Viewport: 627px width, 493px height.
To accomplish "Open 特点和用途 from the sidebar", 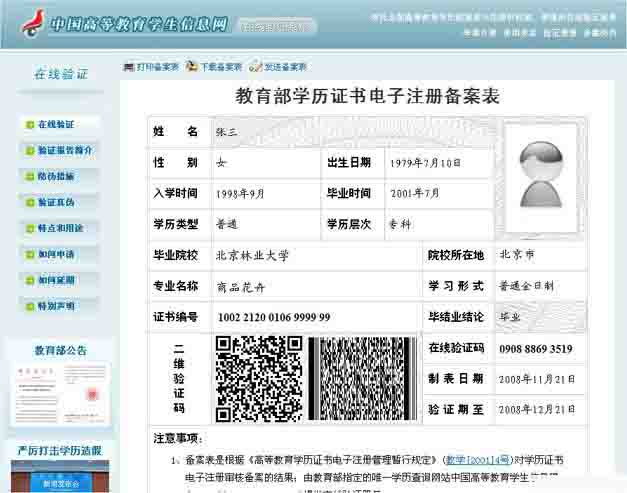I will tap(60, 229).
